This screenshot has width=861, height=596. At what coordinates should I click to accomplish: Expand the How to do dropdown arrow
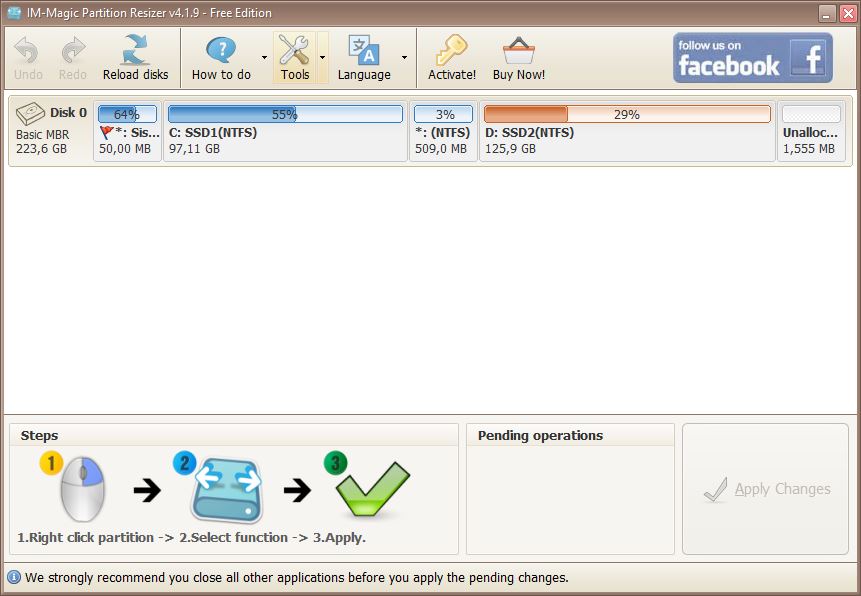pos(265,58)
